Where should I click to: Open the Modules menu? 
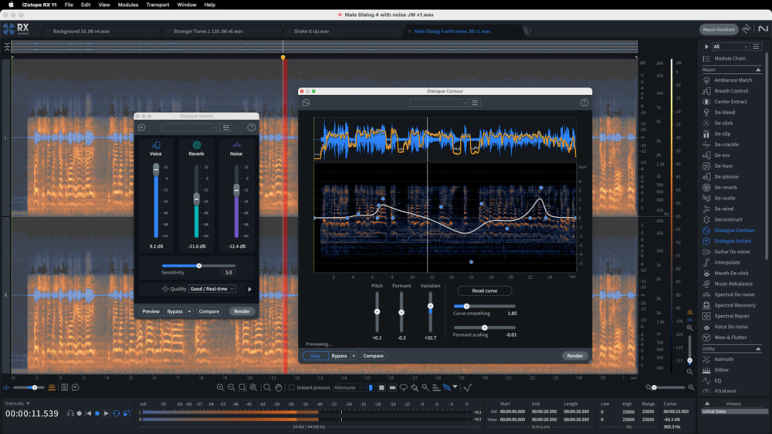tap(127, 5)
